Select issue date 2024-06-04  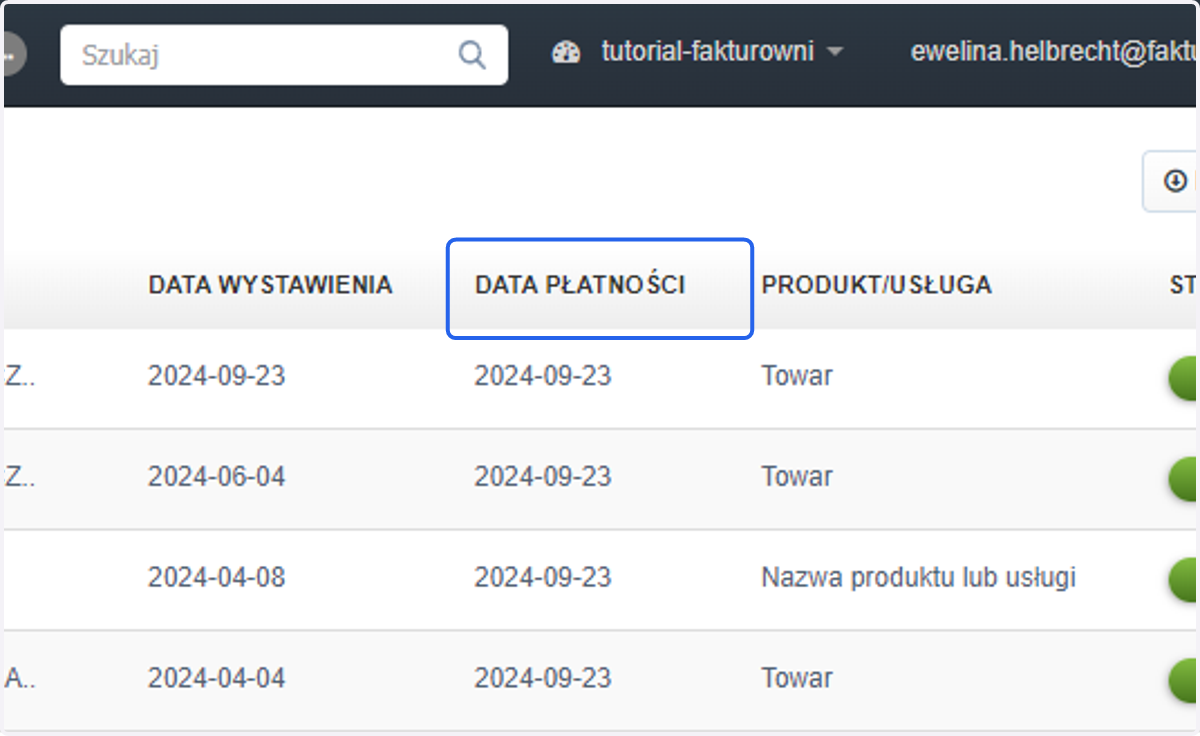pyautogui.click(x=217, y=476)
